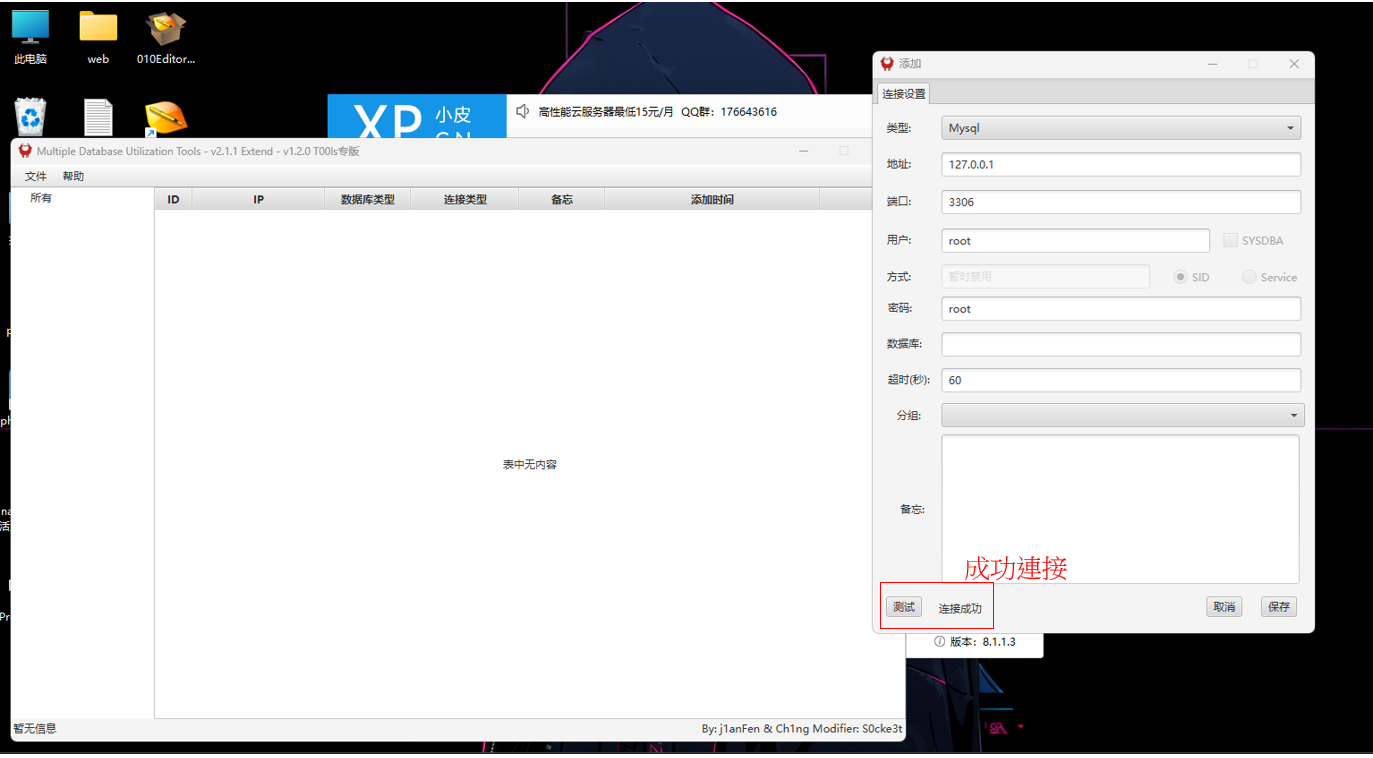Click the 连接成功 status text
Viewport: 1373px width, 758px height.
960,608
